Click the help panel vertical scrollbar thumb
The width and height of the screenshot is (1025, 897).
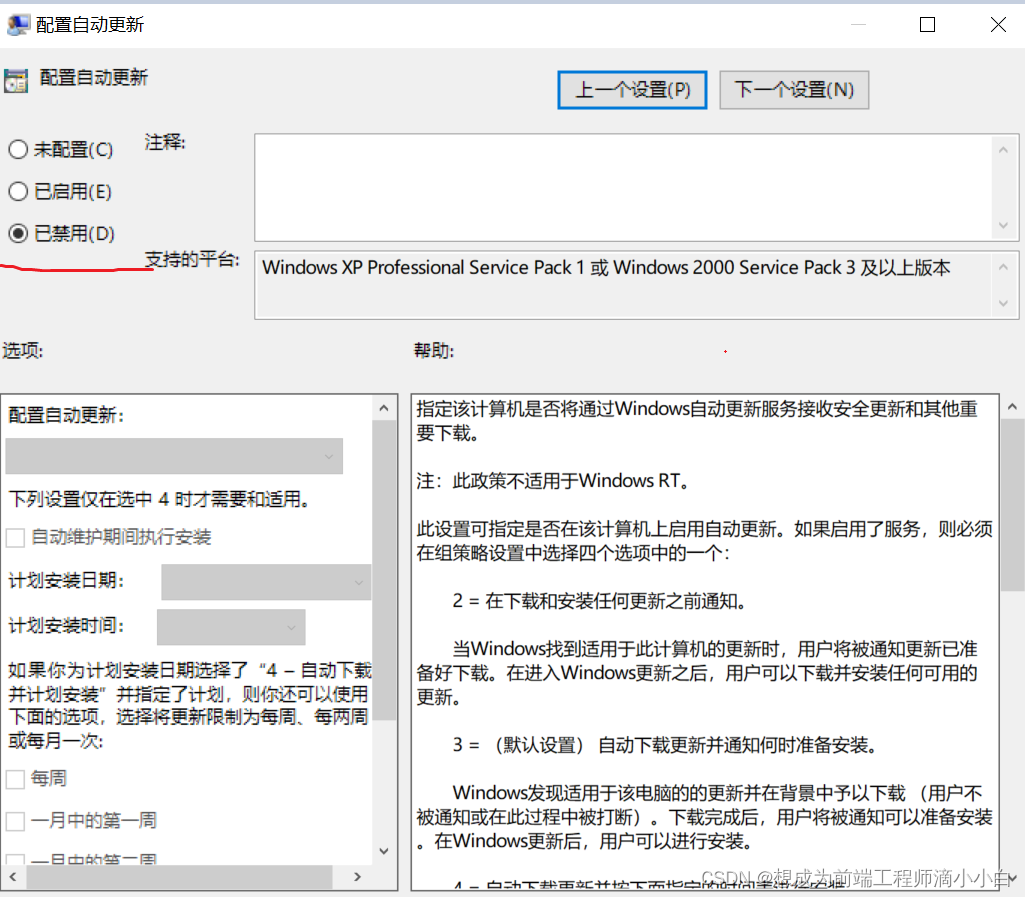click(x=1013, y=505)
